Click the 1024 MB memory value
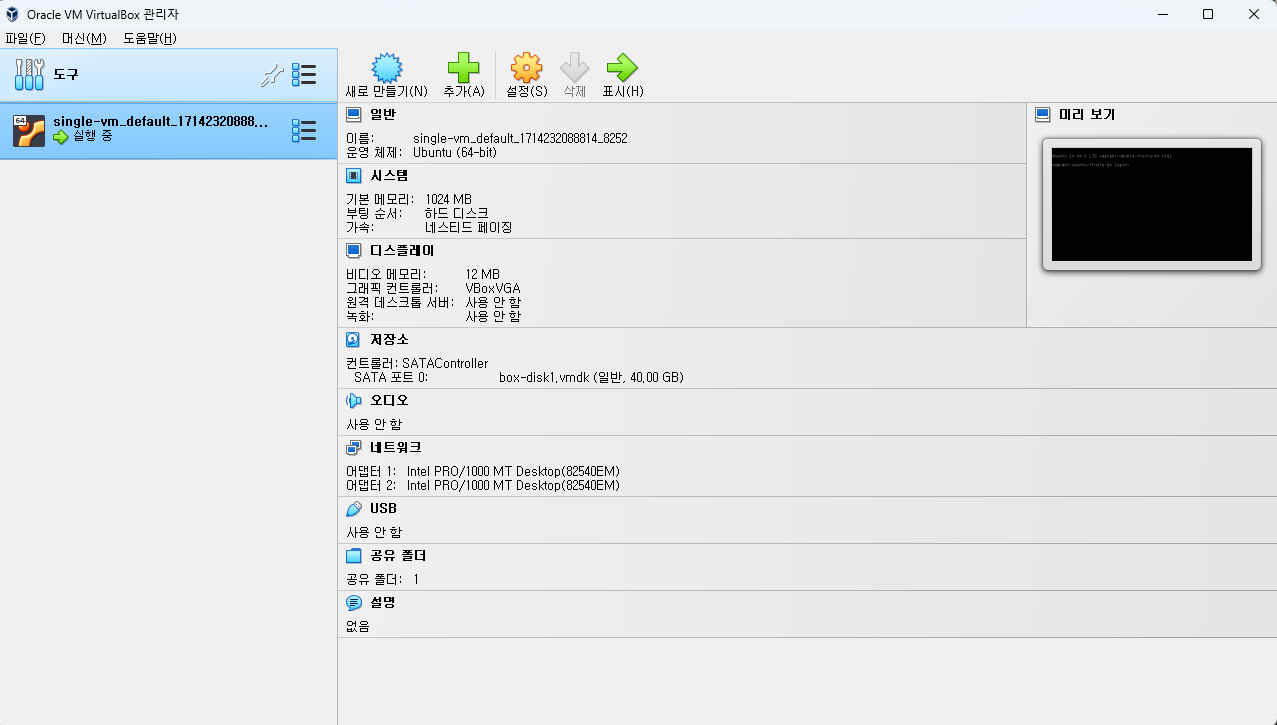 coord(448,200)
